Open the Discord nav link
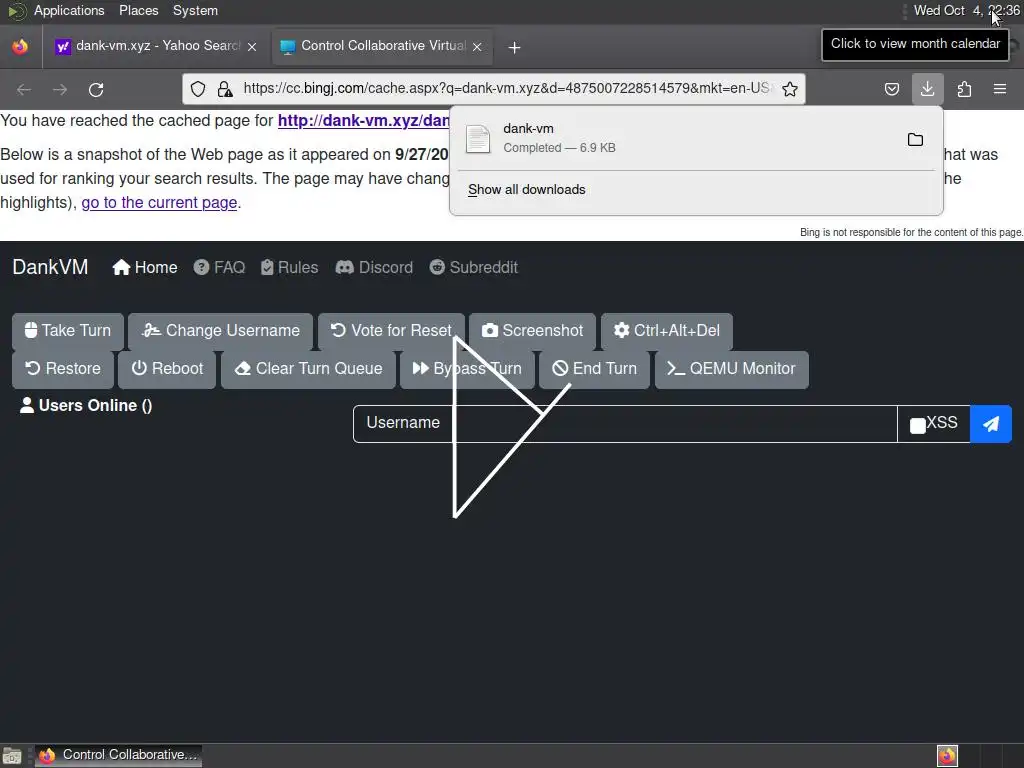 click(x=374, y=267)
